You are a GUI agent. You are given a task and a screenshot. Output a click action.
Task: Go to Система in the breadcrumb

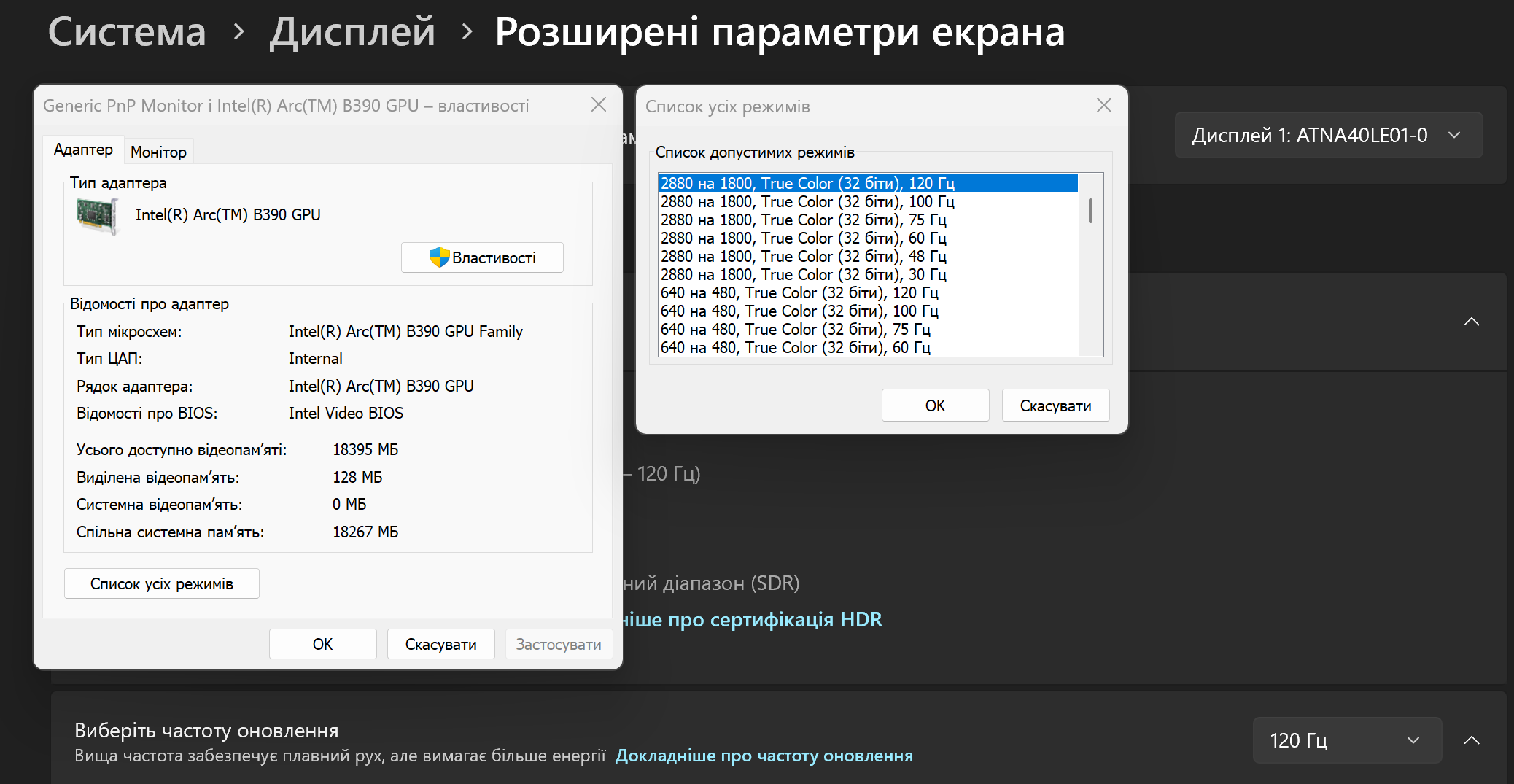tap(127, 32)
